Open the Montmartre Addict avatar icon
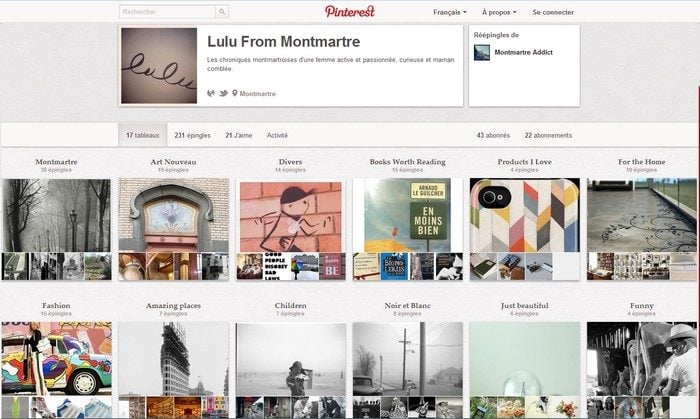Viewport: 700px width, 419px height. pyautogui.click(x=482, y=52)
